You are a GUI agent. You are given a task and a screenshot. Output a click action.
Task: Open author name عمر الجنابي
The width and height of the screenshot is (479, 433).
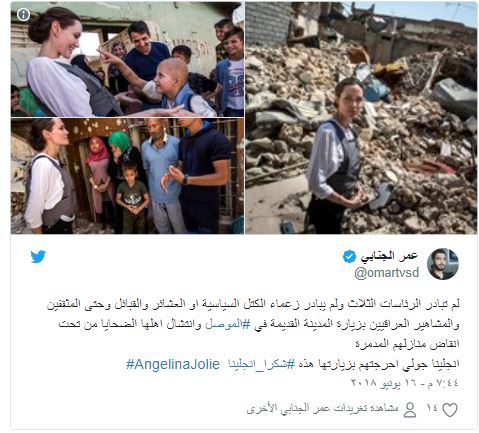pyautogui.click(x=389, y=256)
